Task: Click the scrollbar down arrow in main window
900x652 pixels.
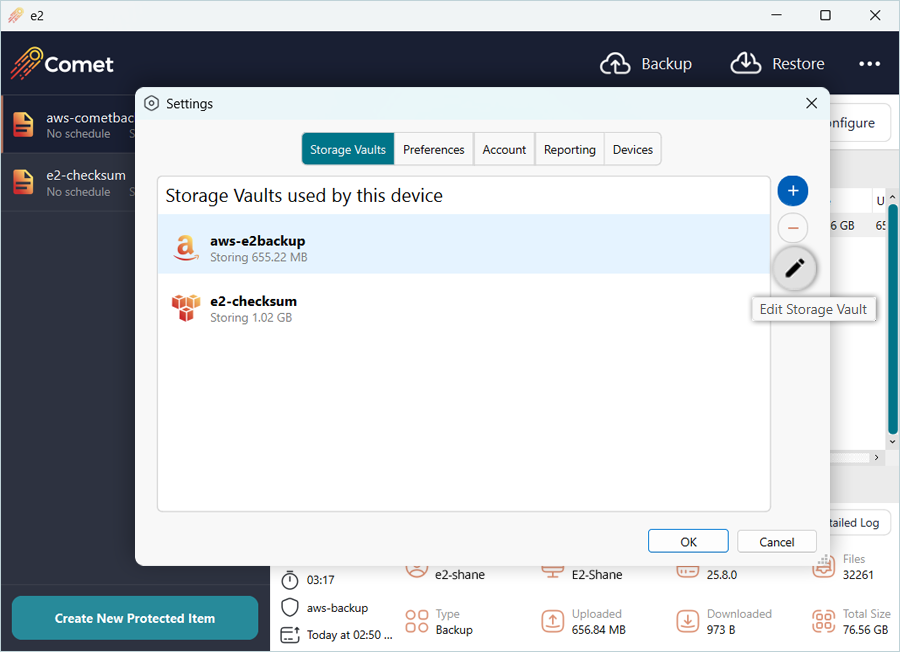Action: point(893,441)
